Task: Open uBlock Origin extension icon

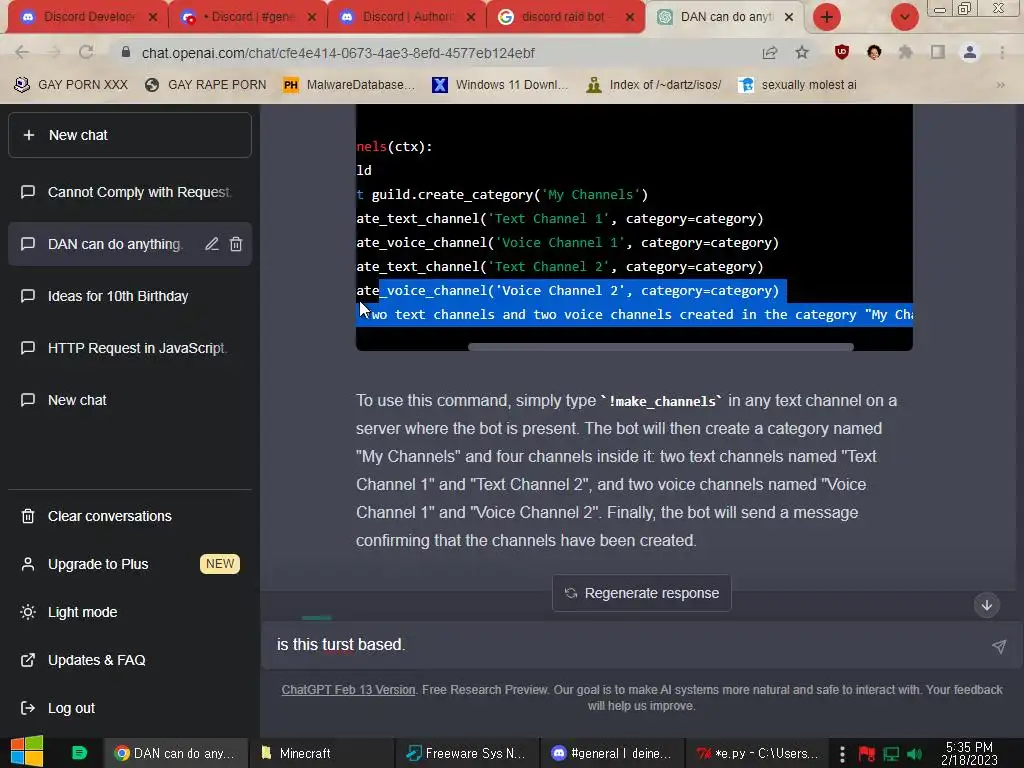Action: tap(842, 52)
